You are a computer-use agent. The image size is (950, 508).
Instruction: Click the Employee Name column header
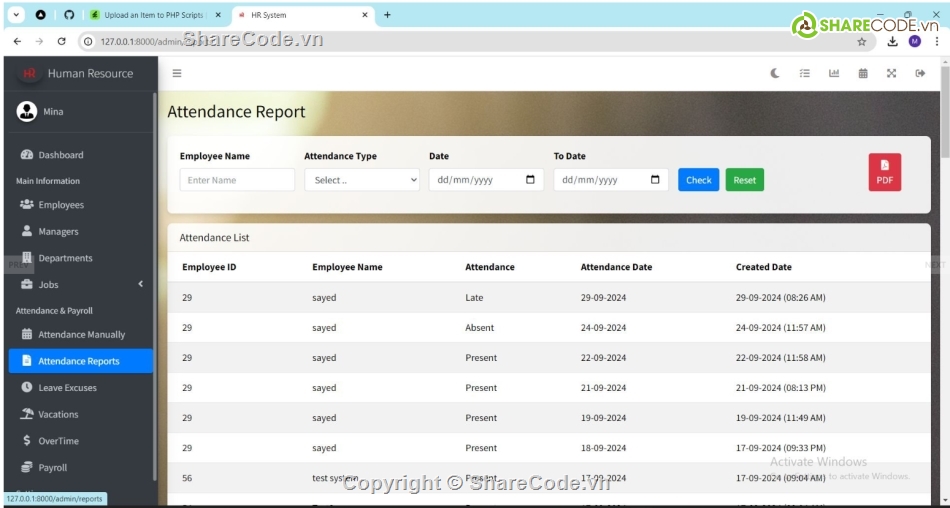(x=347, y=267)
